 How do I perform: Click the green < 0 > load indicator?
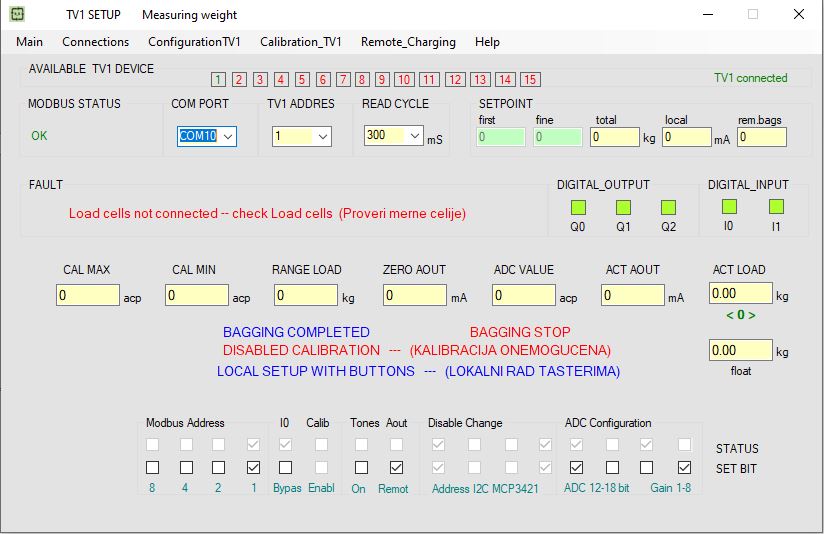click(741, 315)
